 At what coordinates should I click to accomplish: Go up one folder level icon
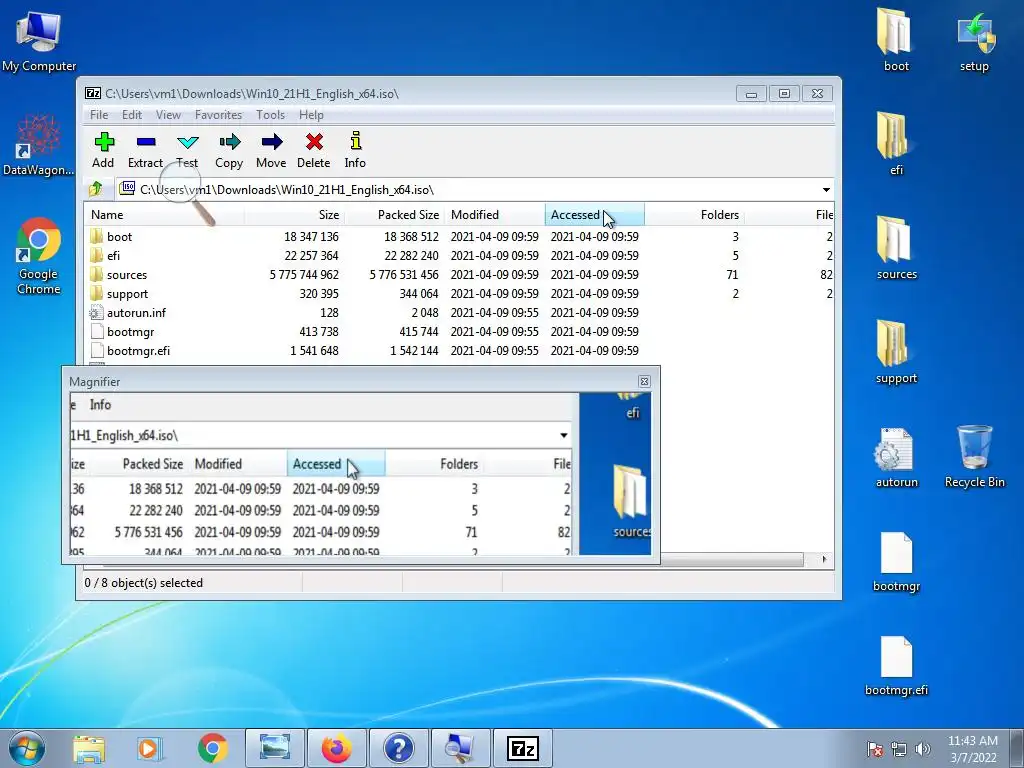[96, 189]
